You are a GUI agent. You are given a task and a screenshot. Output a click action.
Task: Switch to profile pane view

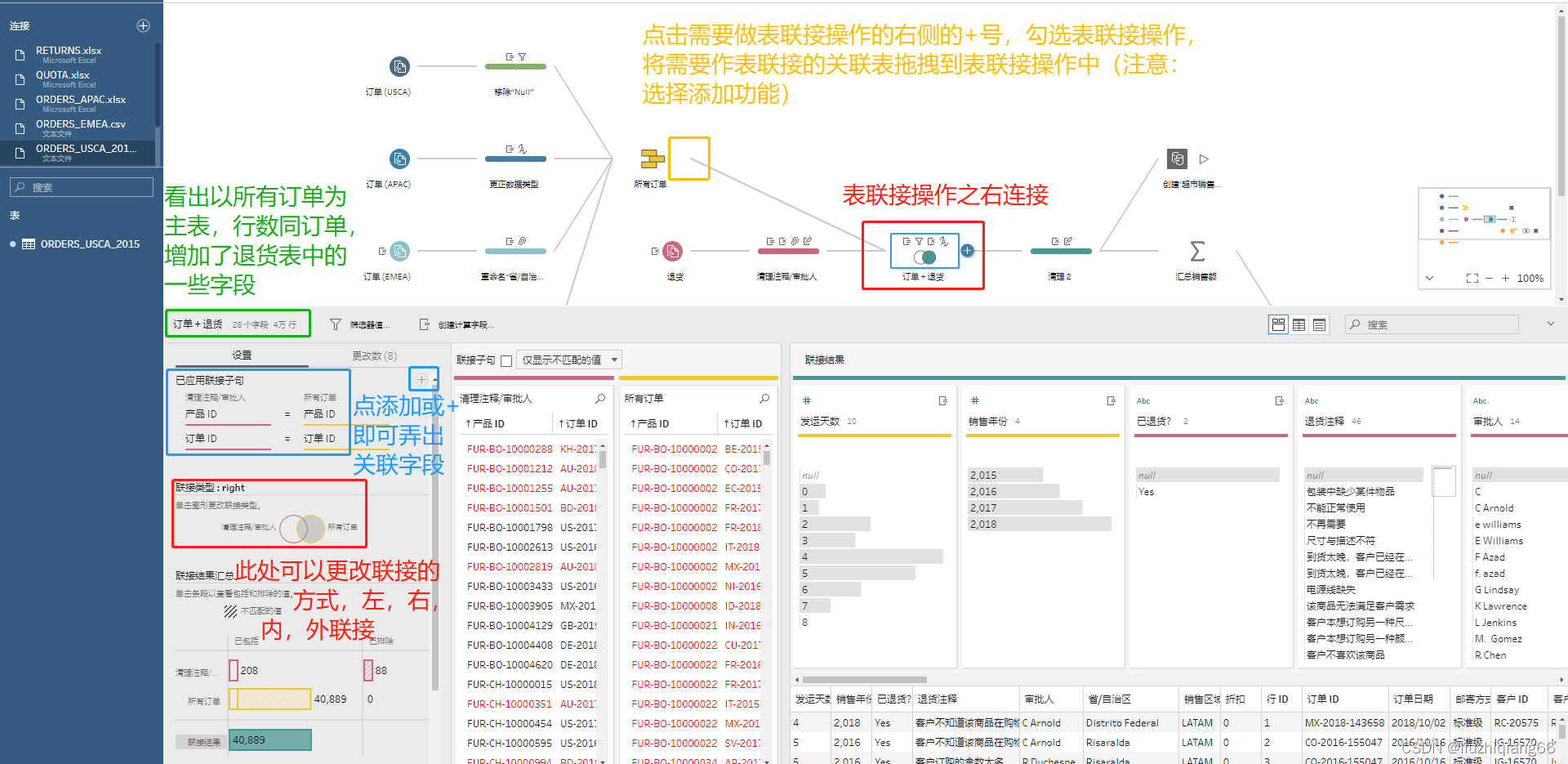point(1278,324)
